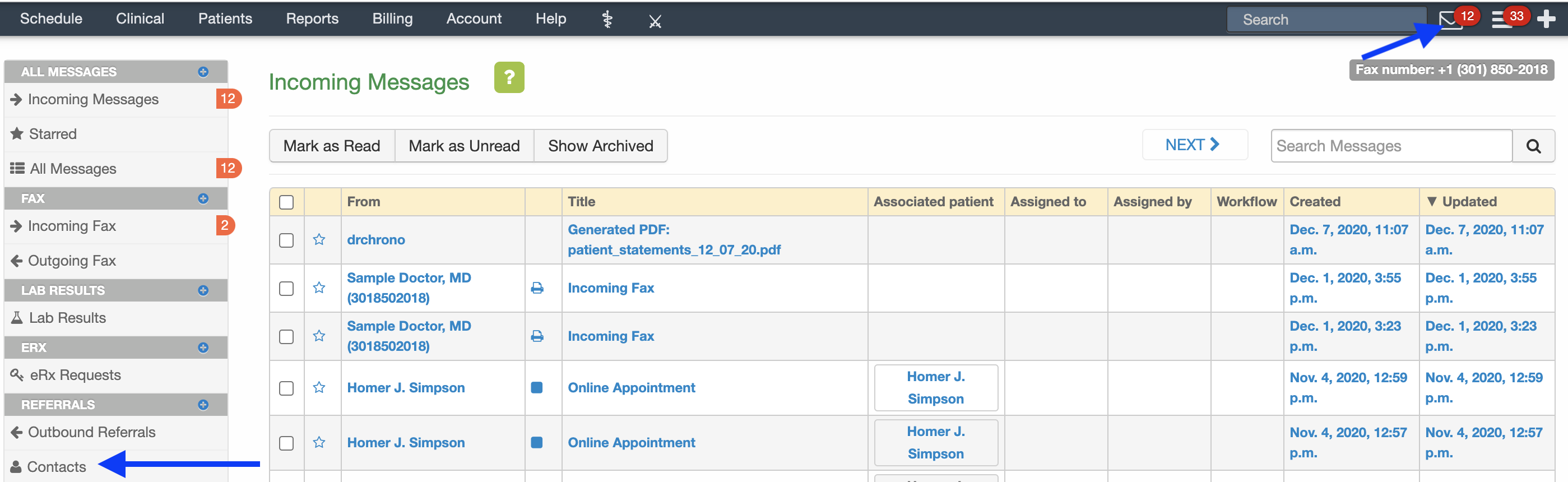The width and height of the screenshot is (1568, 482).
Task: Click the Search Messages input field
Action: (x=1391, y=146)
